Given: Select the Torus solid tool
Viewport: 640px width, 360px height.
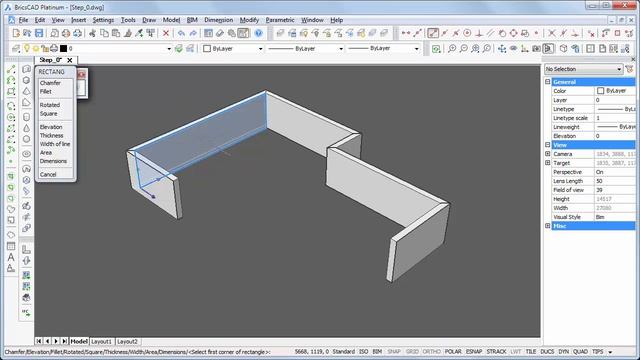Looking at the screenshot, I should click(27, 154).
